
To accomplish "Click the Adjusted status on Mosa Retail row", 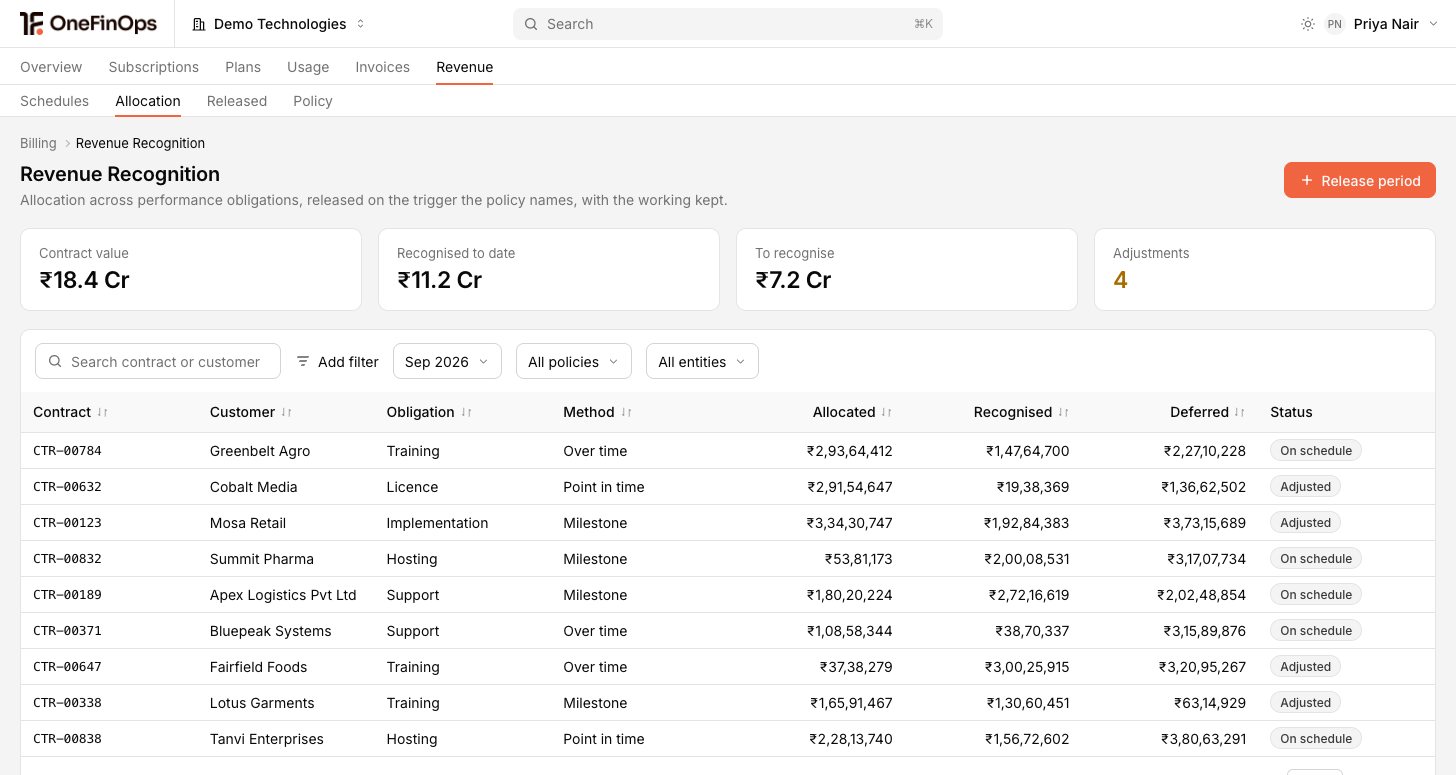I will coord(1305,523).
